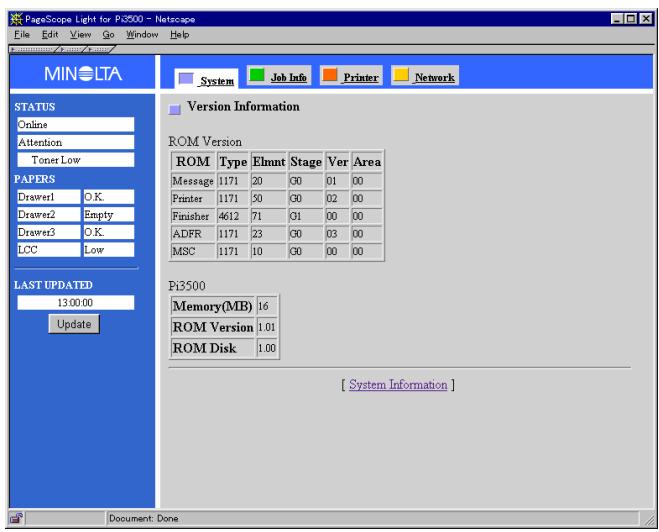Click the Version Information heading square icon

(174, 109)
